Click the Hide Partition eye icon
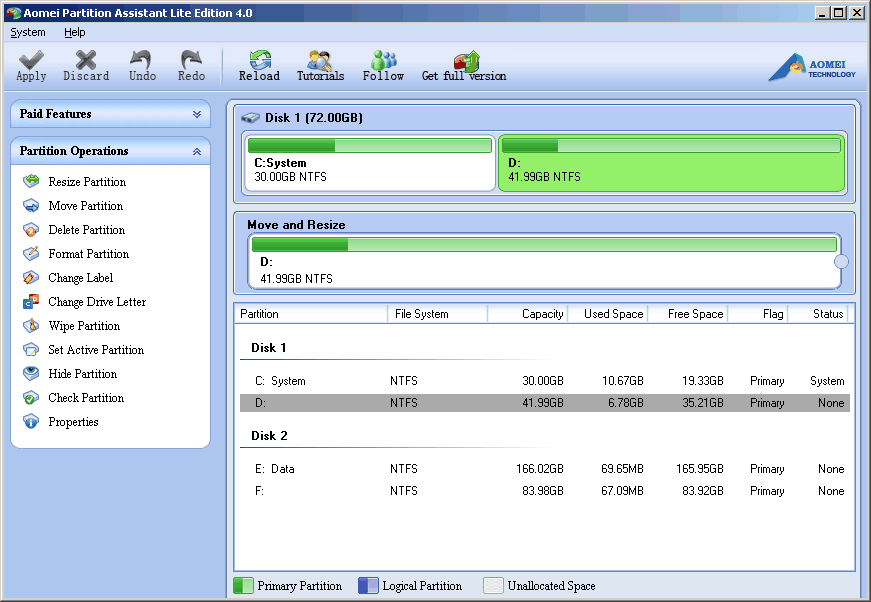This screenshot has width=871, height=602. 31,373
